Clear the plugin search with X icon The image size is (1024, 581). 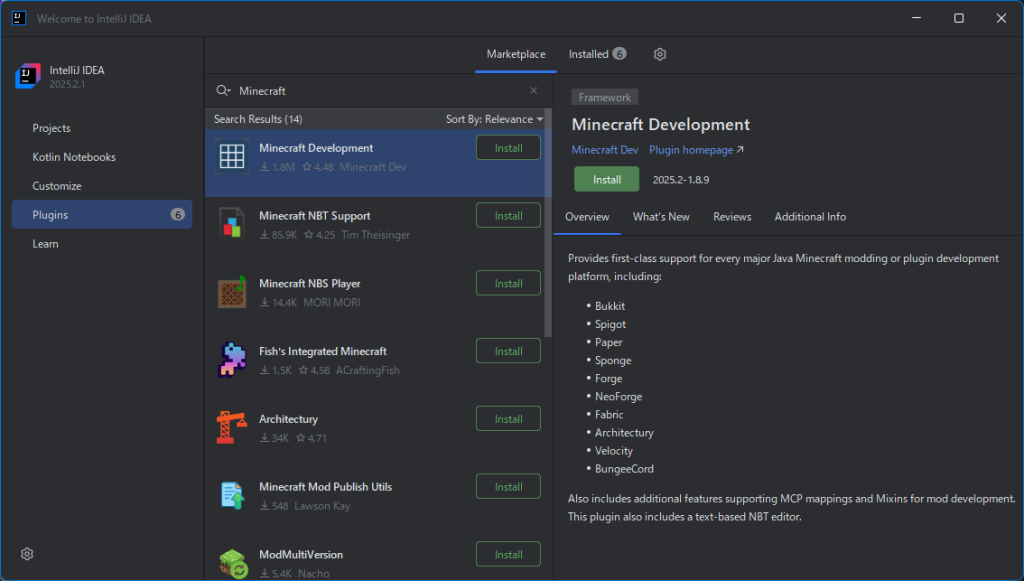point(533,91)
